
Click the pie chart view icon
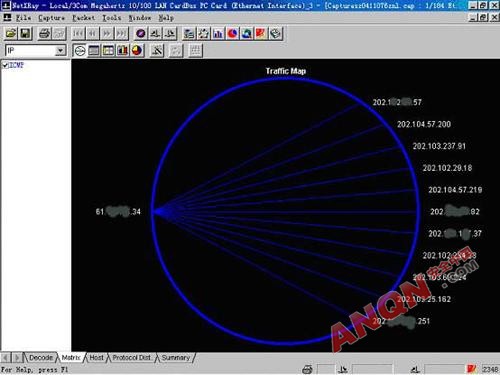click(137, 50)
